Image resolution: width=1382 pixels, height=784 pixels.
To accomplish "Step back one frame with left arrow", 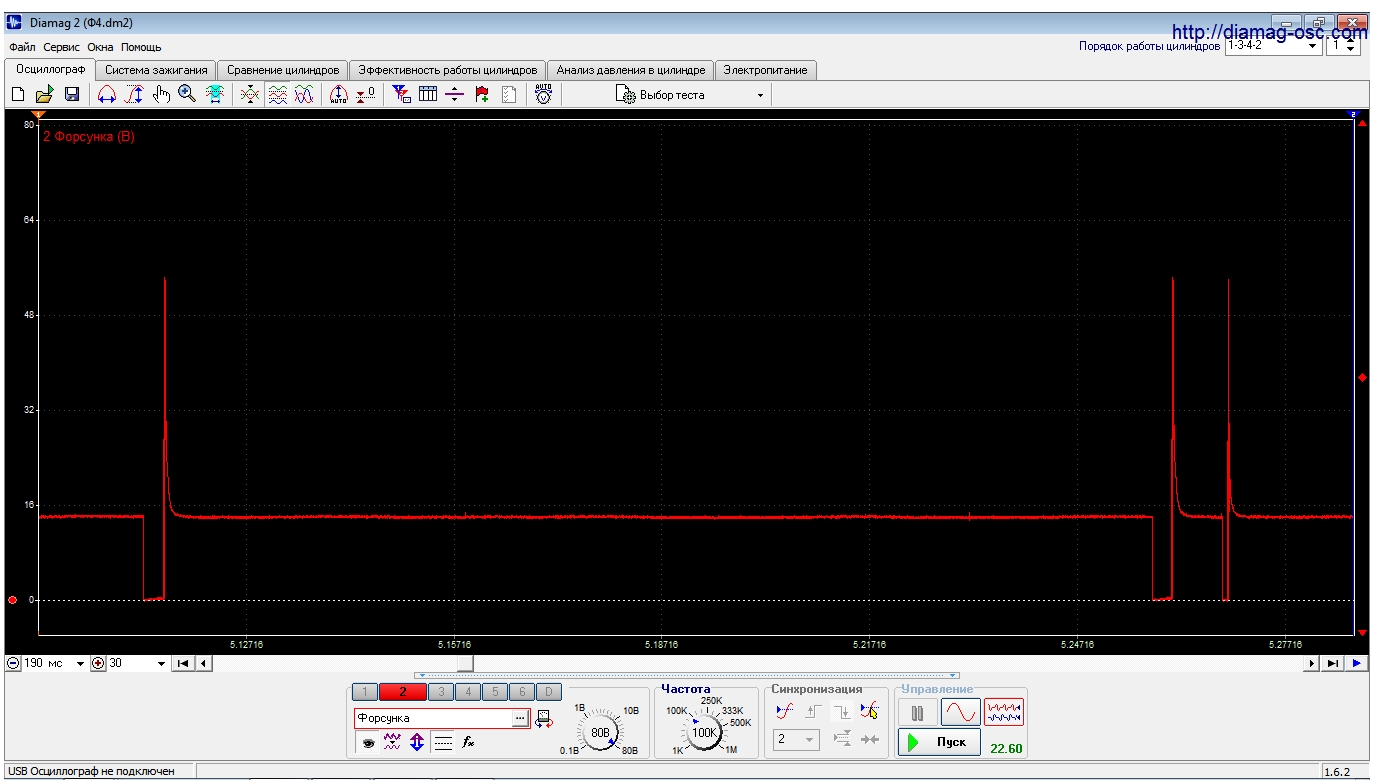I will 203,663.
